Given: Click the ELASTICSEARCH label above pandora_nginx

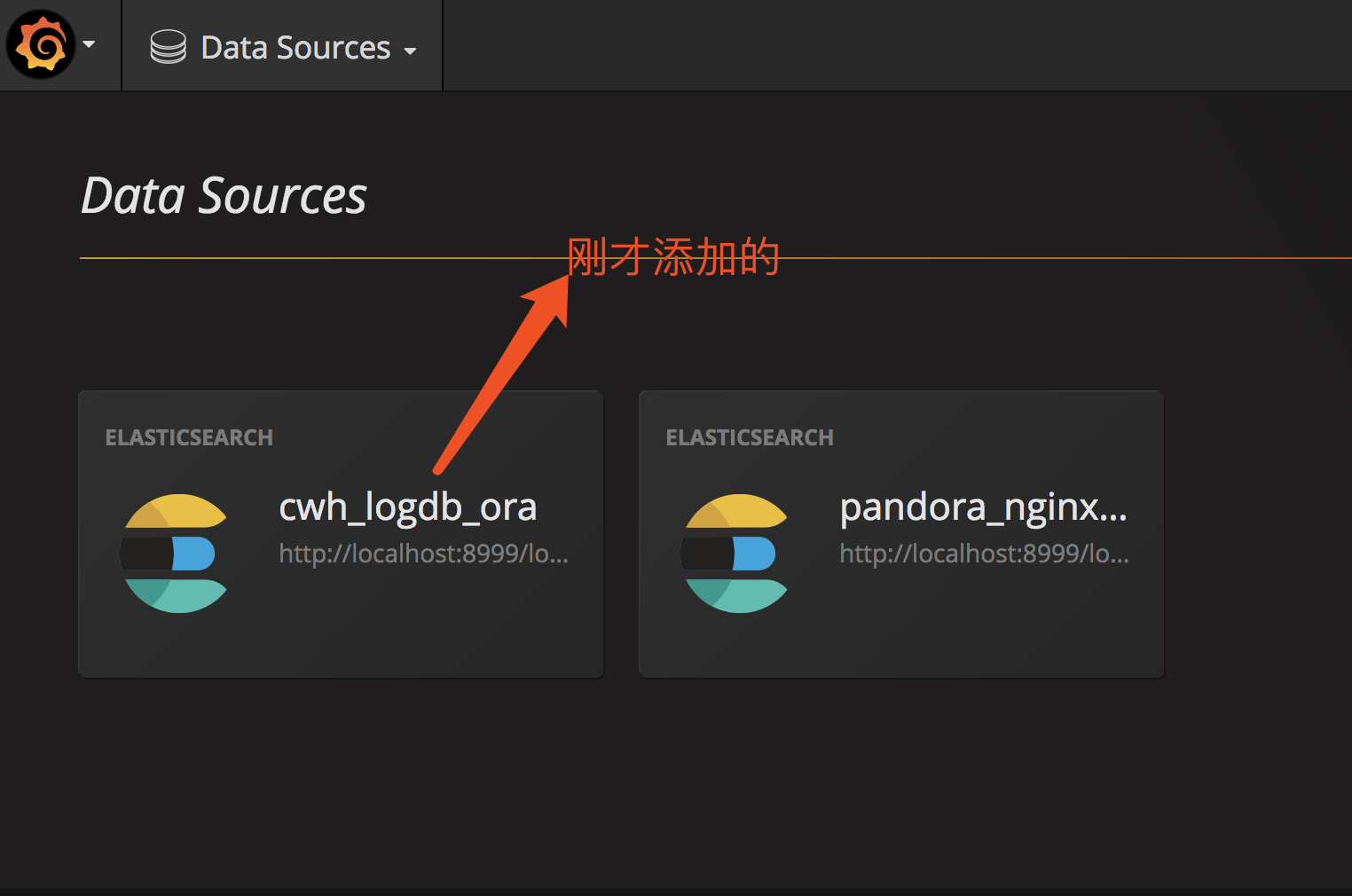Looking at the screenshot, I should coord(750,437).
